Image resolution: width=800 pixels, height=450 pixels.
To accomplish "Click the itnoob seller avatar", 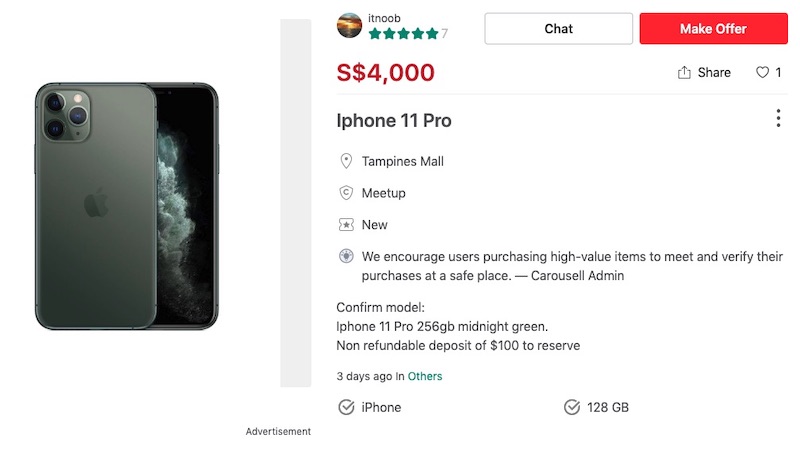I will pyautogui.click(x=349, y=26).
